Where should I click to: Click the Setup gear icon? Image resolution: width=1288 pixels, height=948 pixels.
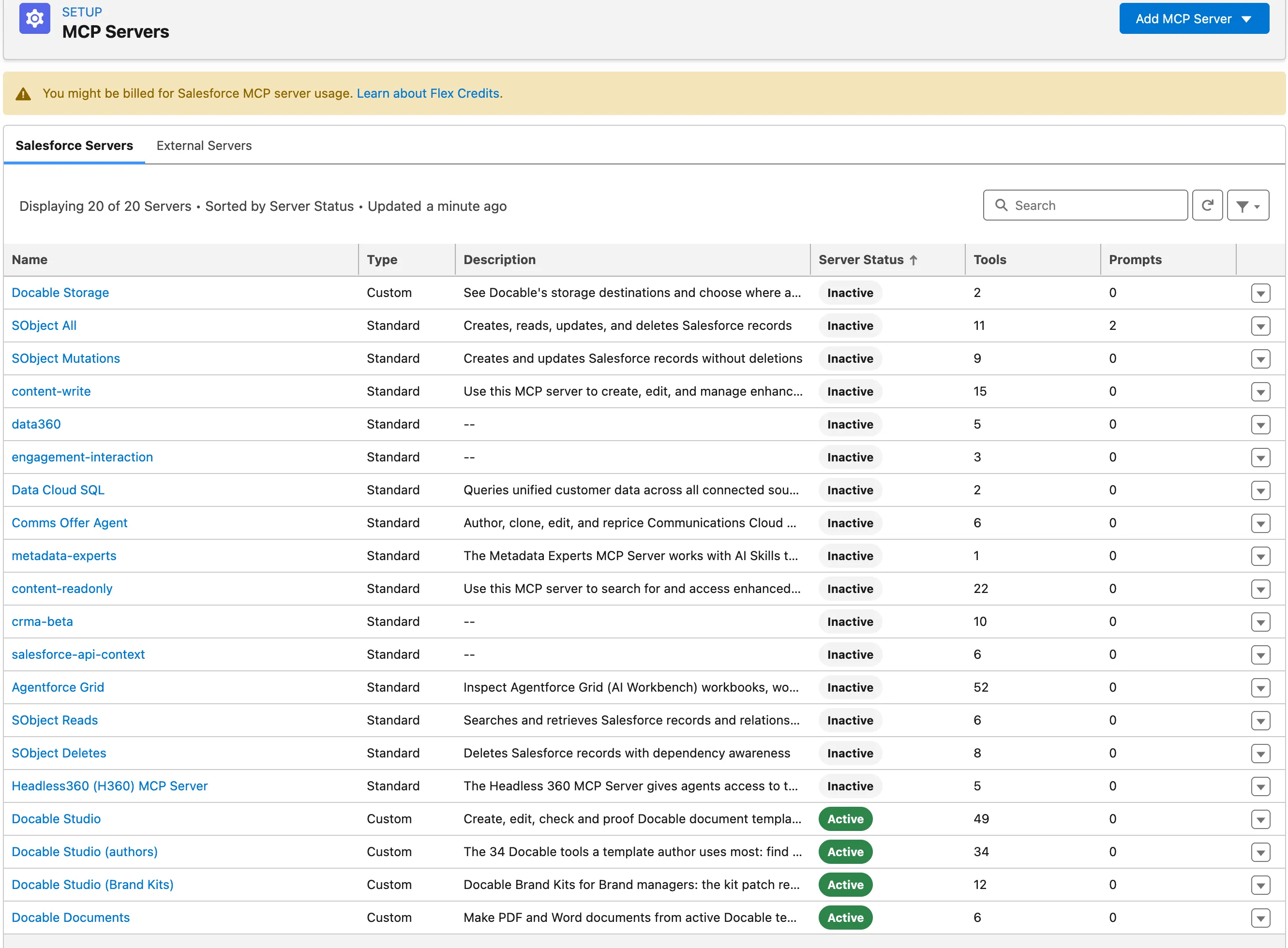point(34,19)
